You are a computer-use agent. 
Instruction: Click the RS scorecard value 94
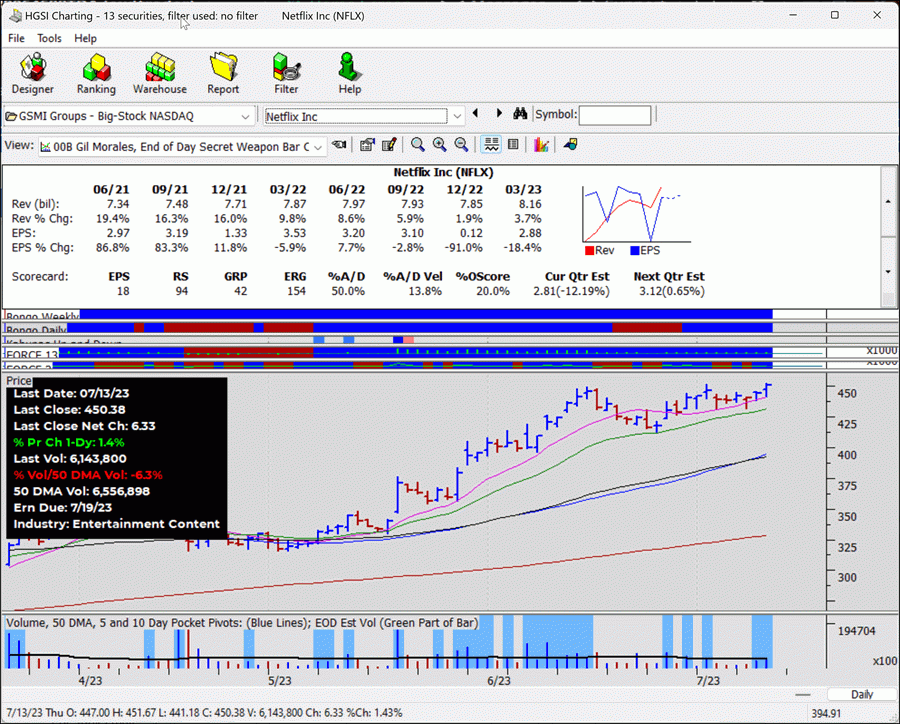(x=181, y=292)
